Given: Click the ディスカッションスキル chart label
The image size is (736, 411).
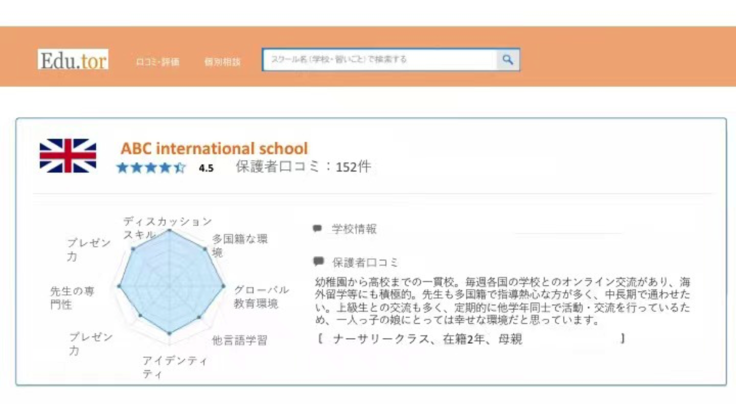Looking at the screenshot, I should pos(166,226).
